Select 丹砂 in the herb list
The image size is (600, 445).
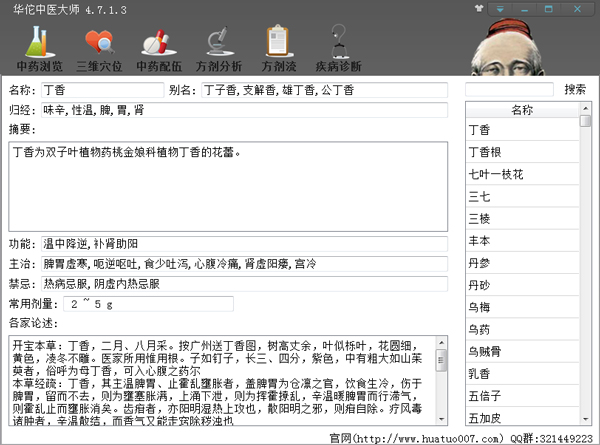tap(522, 285)
